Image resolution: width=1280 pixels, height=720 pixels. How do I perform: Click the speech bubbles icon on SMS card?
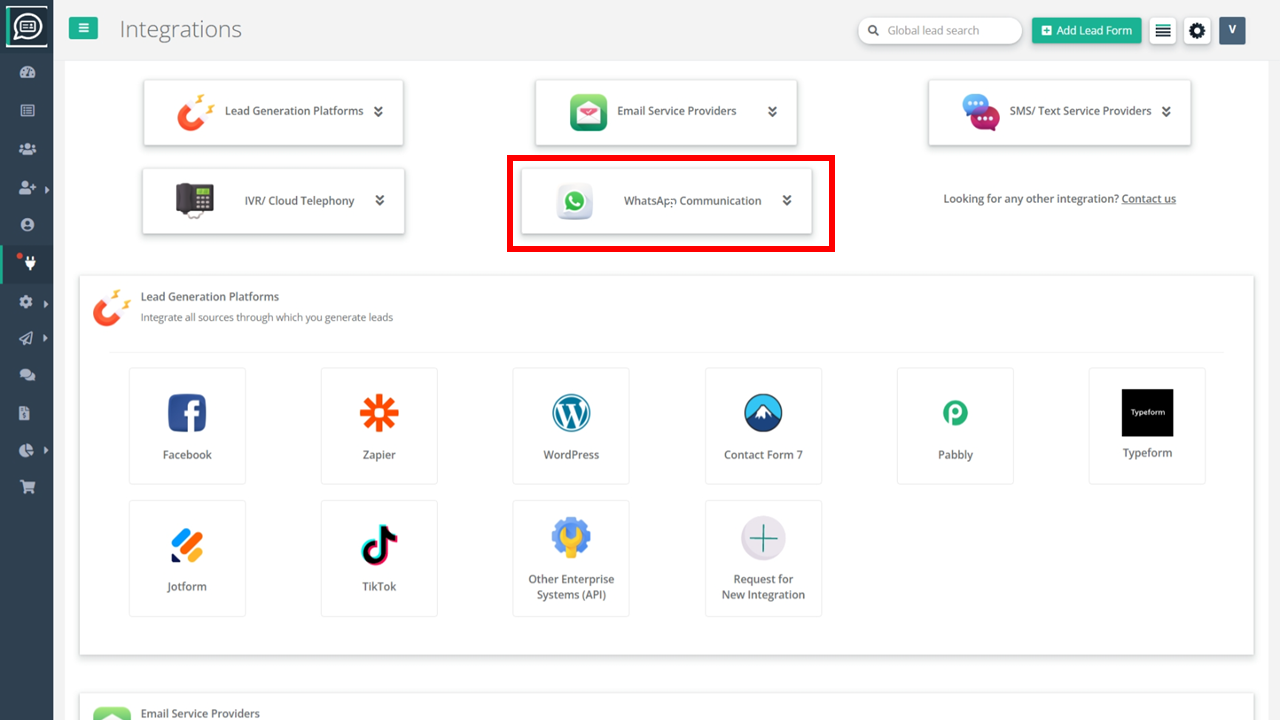[981, 112]
